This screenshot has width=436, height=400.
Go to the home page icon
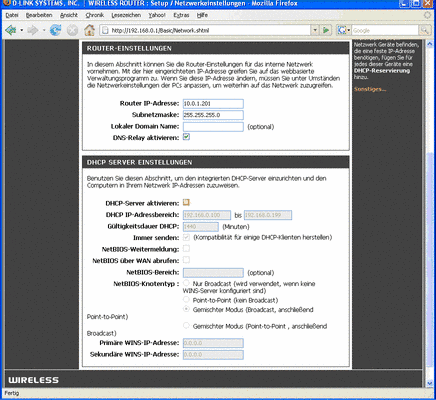89,30
